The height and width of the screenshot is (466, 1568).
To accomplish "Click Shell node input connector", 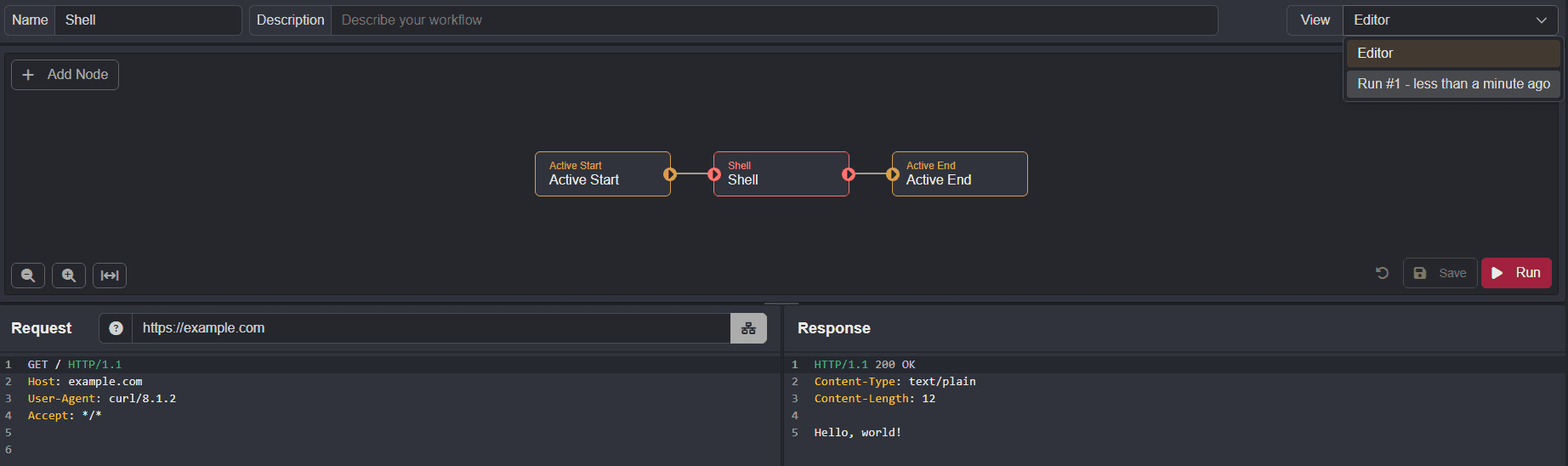I will tap(714, 174).
